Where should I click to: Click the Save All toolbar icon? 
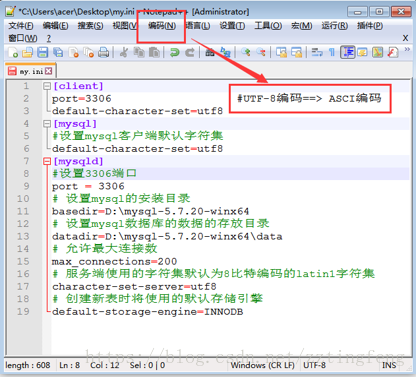coord(58,52)
